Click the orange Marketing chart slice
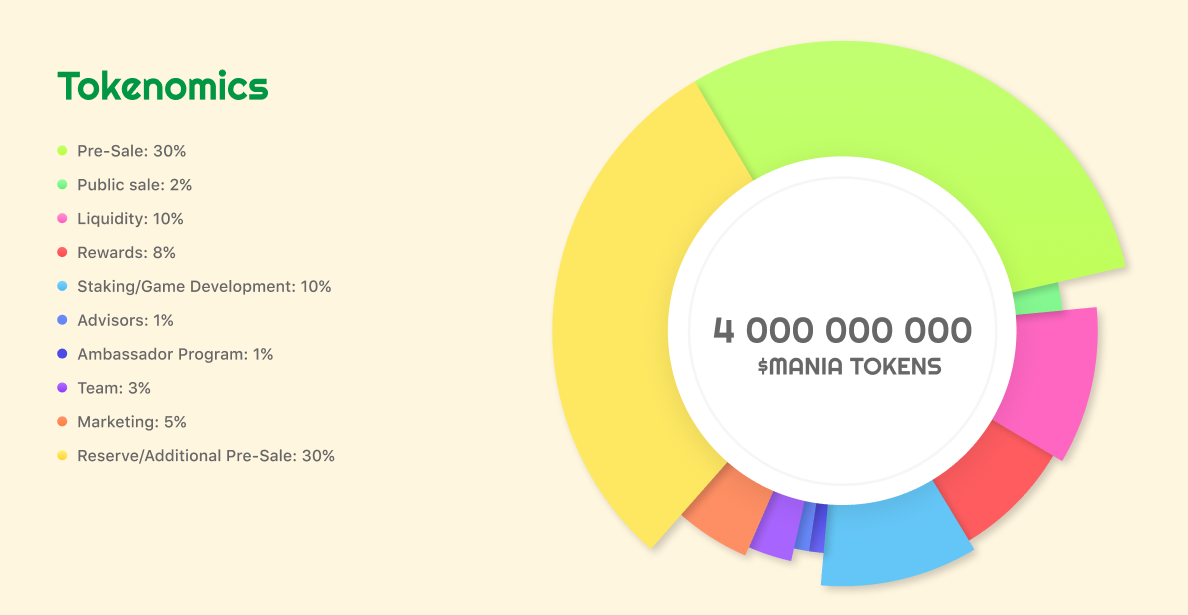Screen dimensions: 1188x615 pyautogui.click(x=725, y=510)
